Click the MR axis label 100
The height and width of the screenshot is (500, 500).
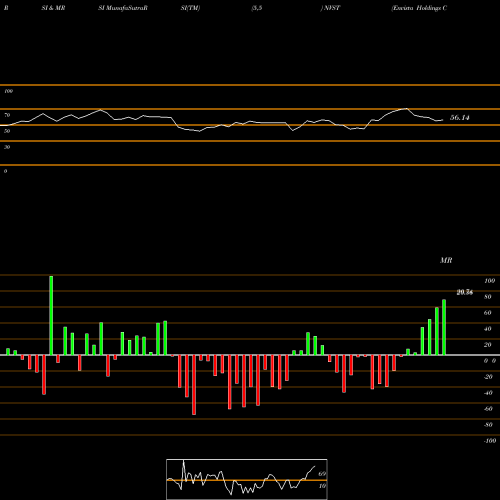tap(489, 281)
